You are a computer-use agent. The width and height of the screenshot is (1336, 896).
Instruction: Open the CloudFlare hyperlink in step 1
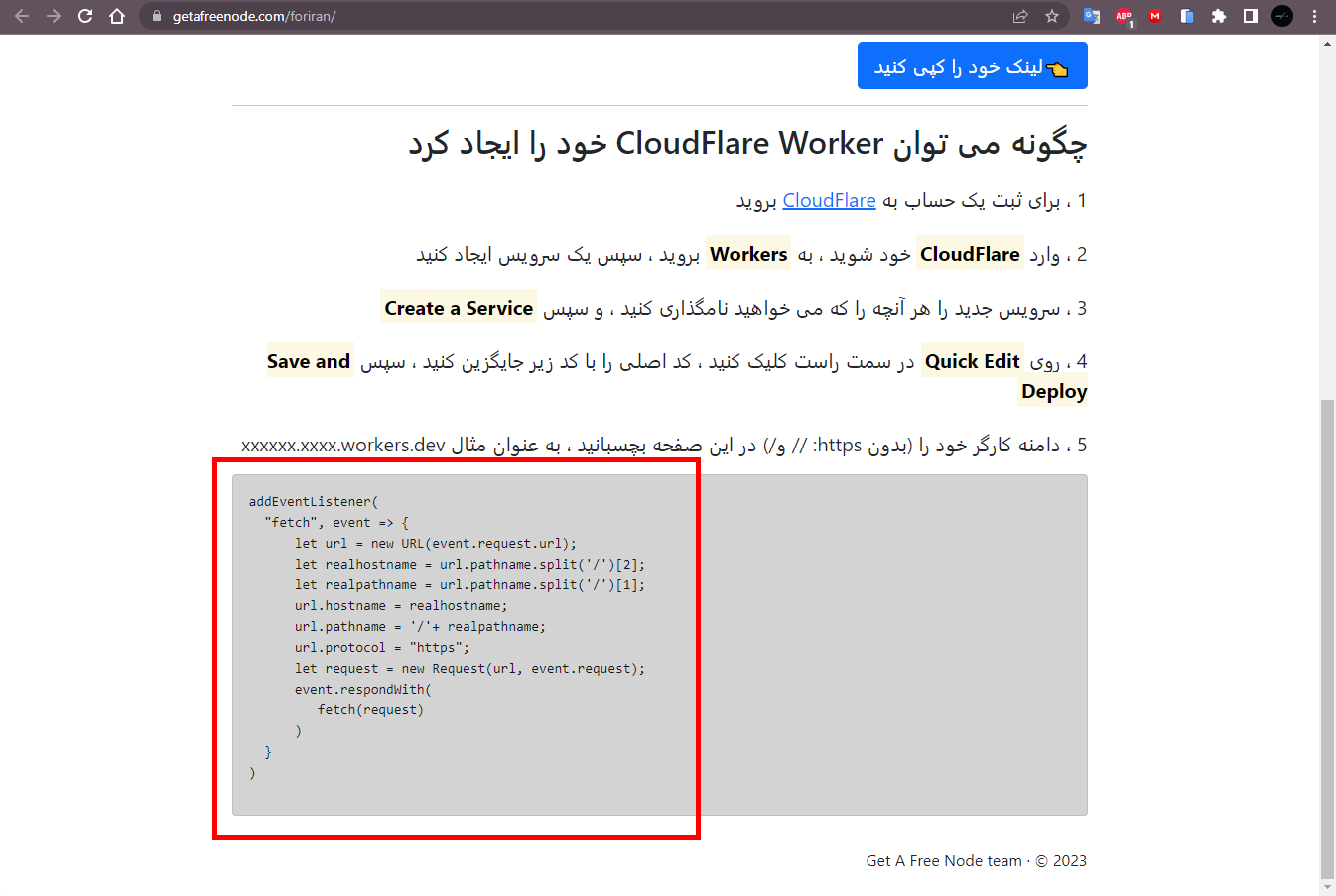point(829,200)
